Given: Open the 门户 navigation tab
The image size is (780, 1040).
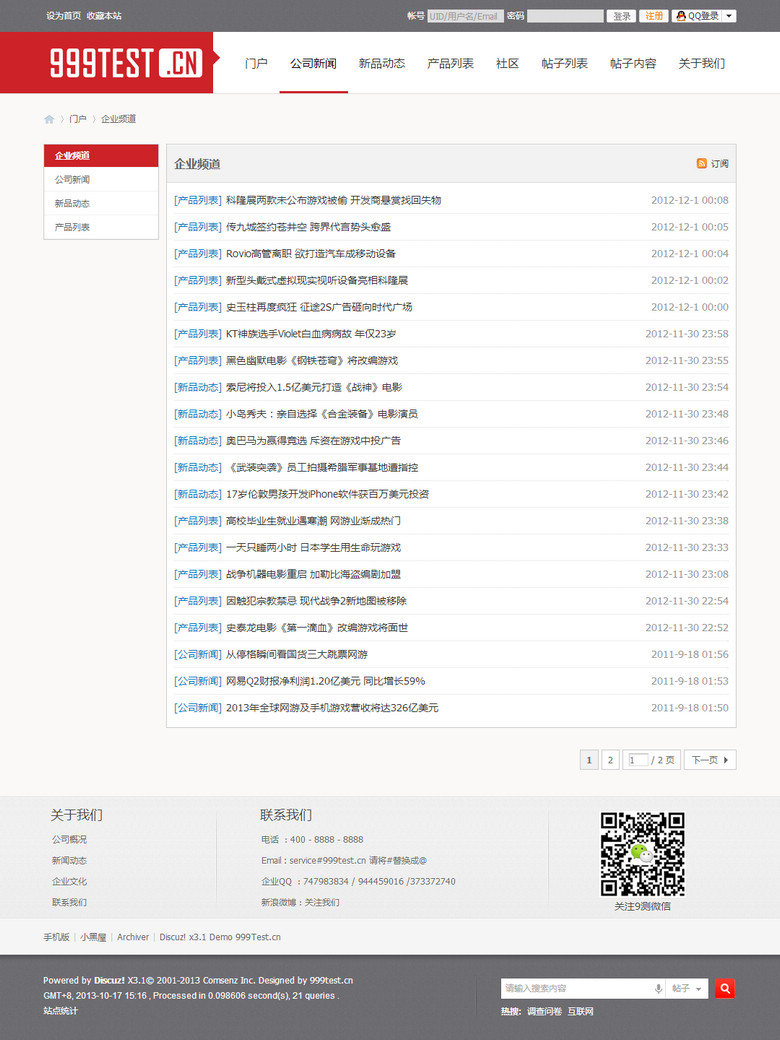Looking at the screenshot, I should point(256,64).
